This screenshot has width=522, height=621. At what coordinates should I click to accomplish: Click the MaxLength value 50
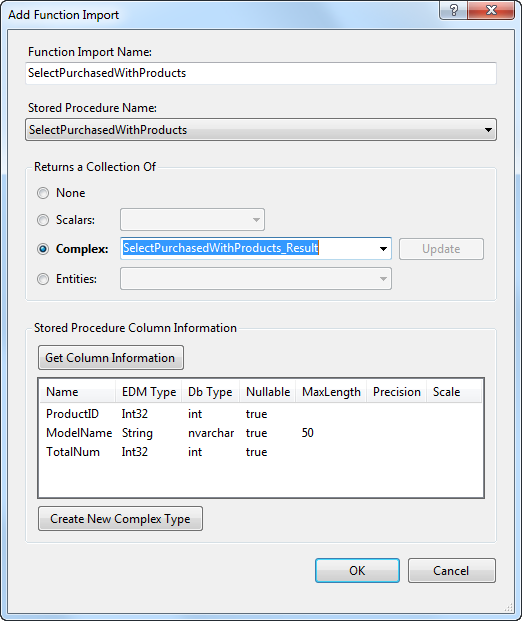click(x=307, y=433)
